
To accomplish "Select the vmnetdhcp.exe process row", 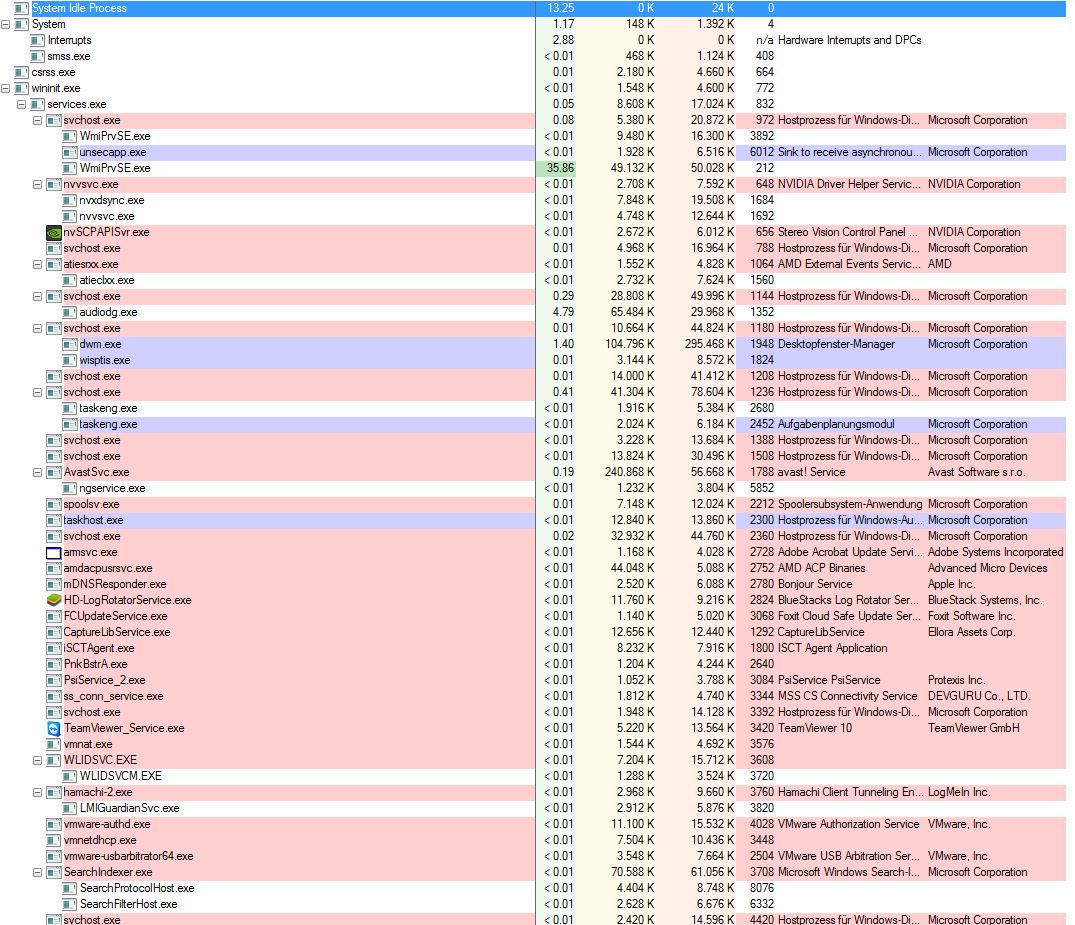I will (x=533, y=840).
